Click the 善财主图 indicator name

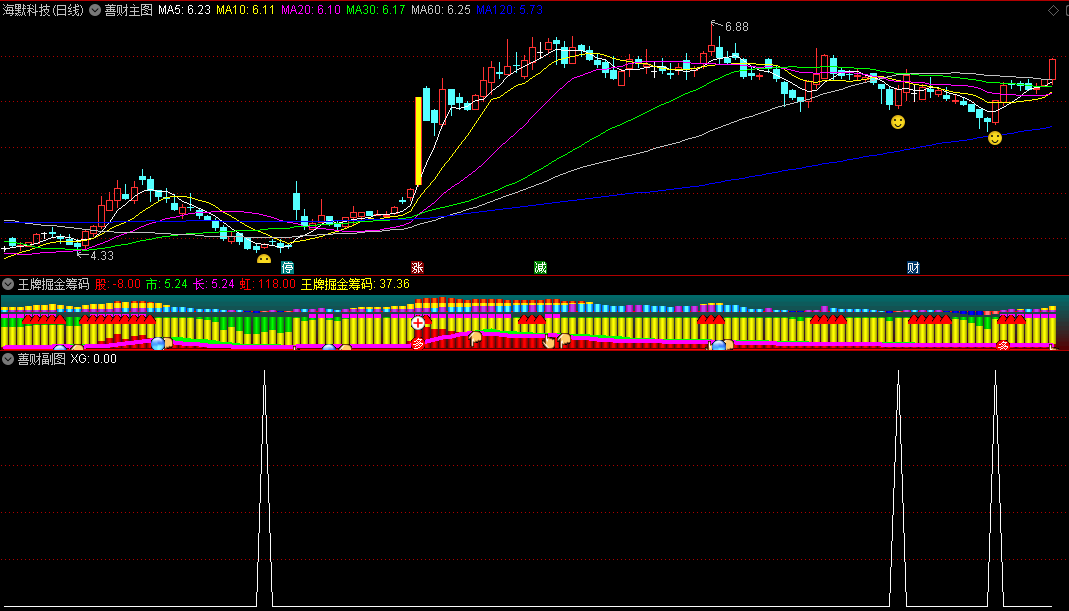point(128,10)
